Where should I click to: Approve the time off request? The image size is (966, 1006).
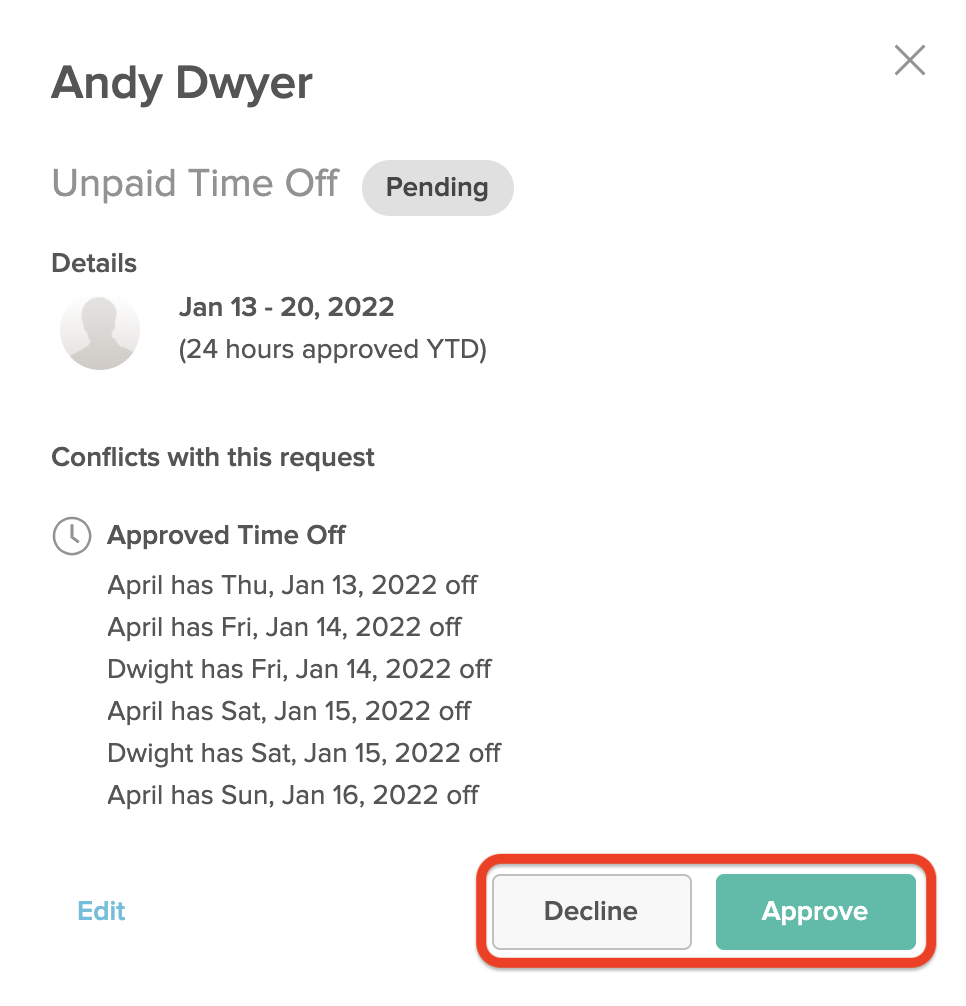[x=815, y=911]
